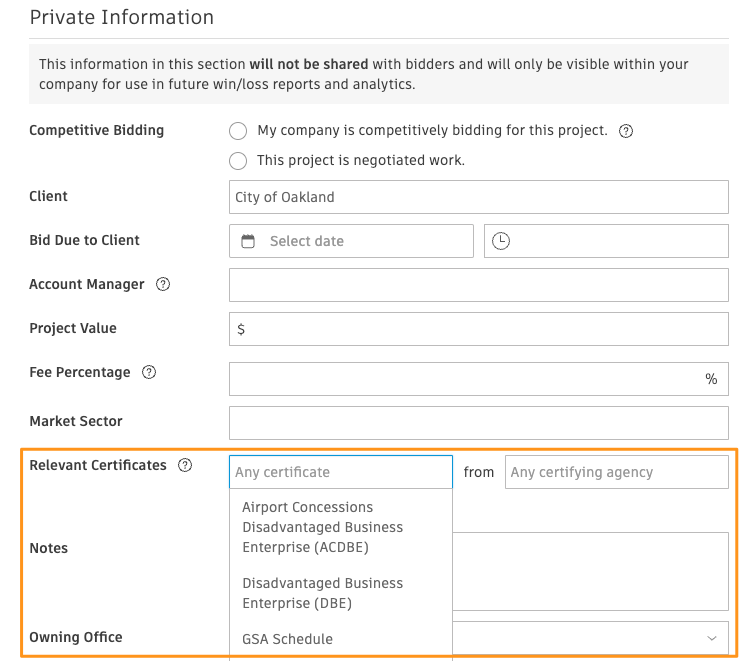Click help icon next to competitive bidding option
The image size is (746, 661).
pyautogui.click(x=626, y=131)
